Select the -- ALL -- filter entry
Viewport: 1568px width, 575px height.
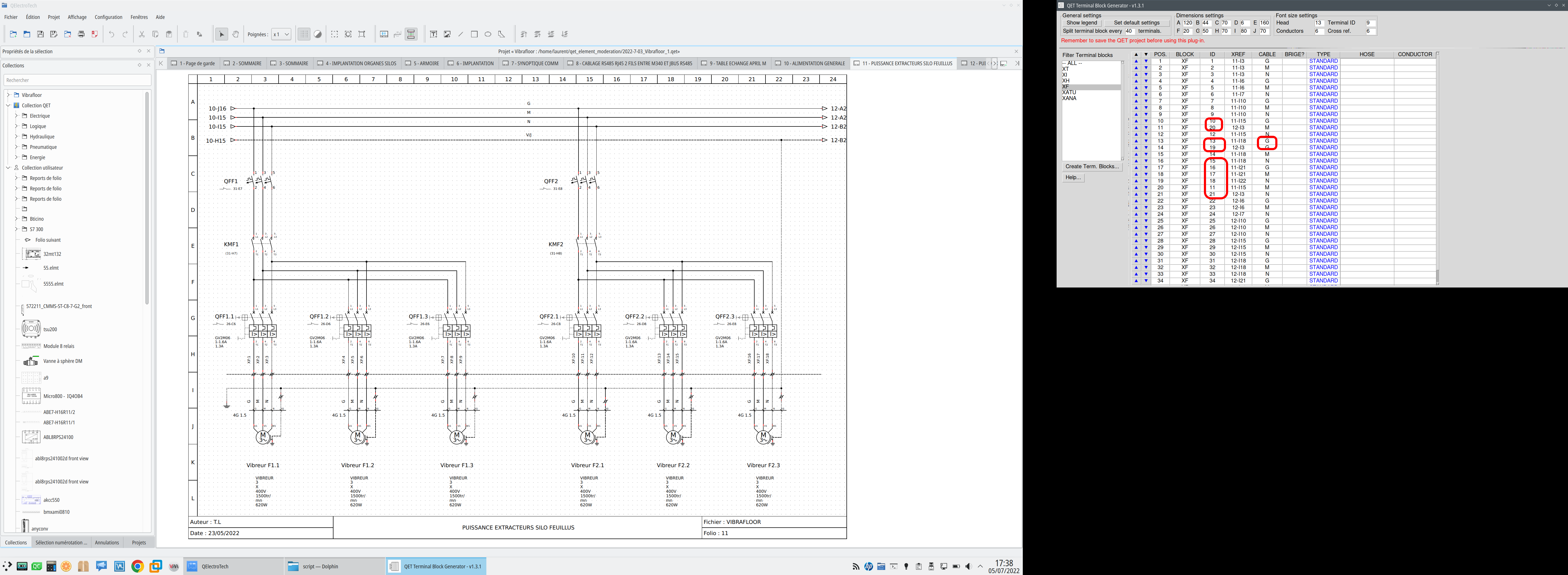click(1073, 63)
